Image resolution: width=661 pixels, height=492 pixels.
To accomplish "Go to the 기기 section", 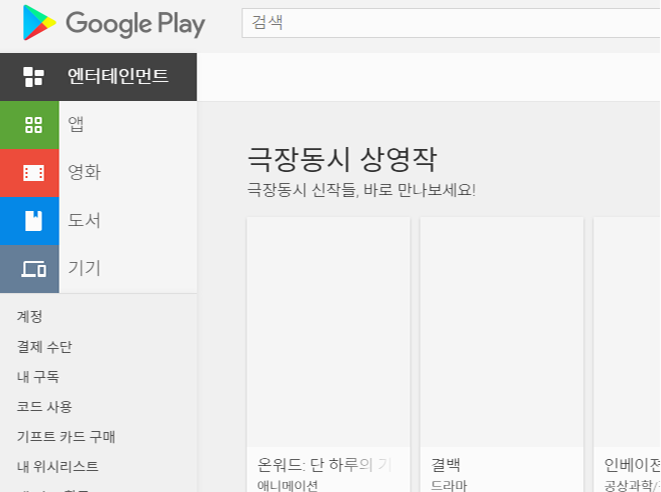I will (84, 268).
